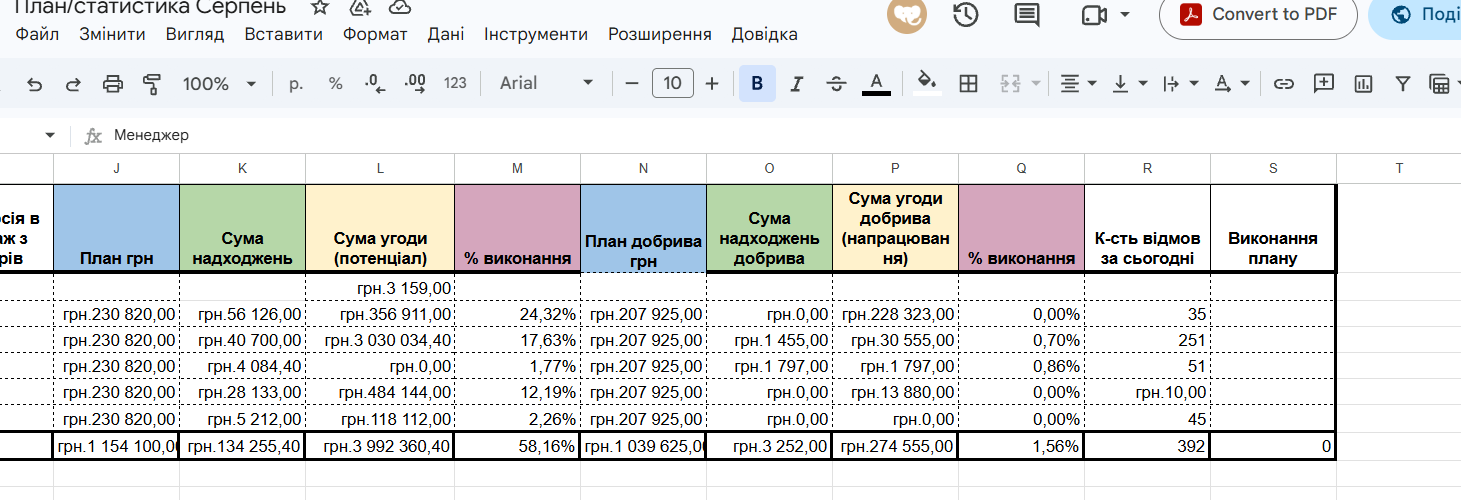The width and height of the screenshot is (1461, 500).
Task: Click the formula bar containing 'Менеджер'
Action: (x=780, y=135)
